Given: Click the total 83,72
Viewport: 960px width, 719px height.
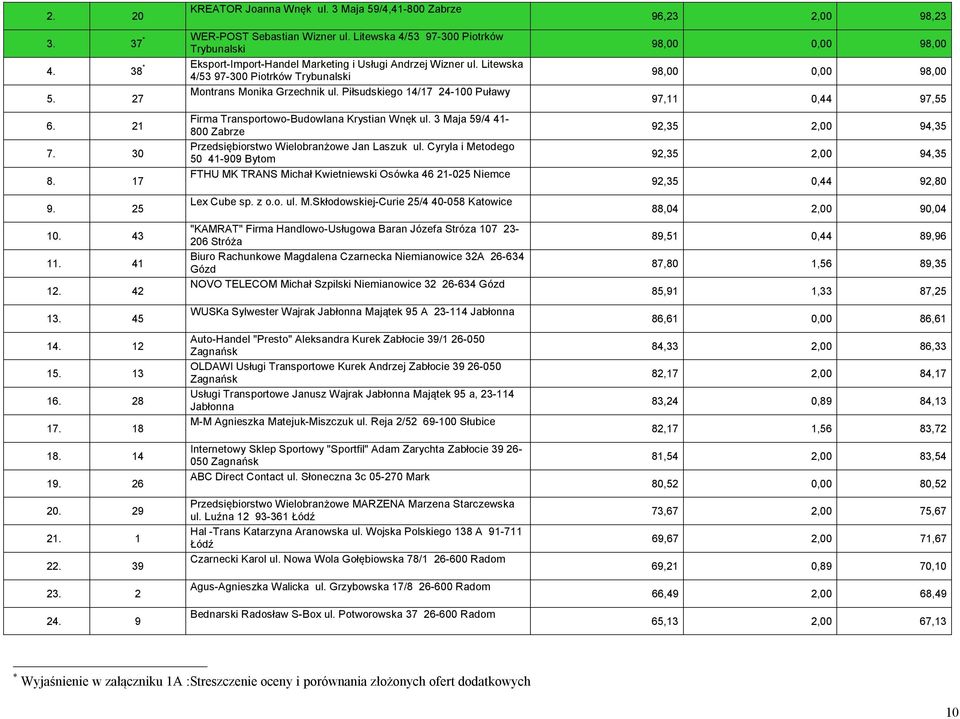Looking at the screenshot, I should (x=932, y=429).
